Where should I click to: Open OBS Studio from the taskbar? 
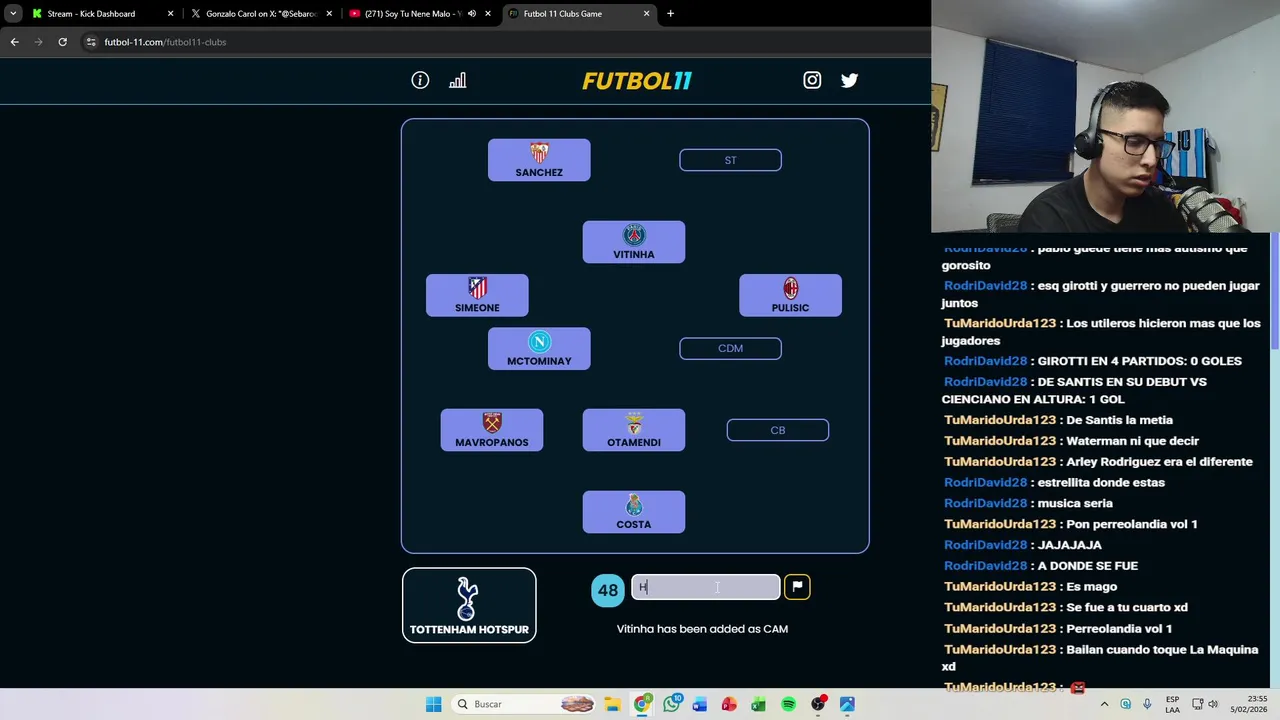click(818, 704)
